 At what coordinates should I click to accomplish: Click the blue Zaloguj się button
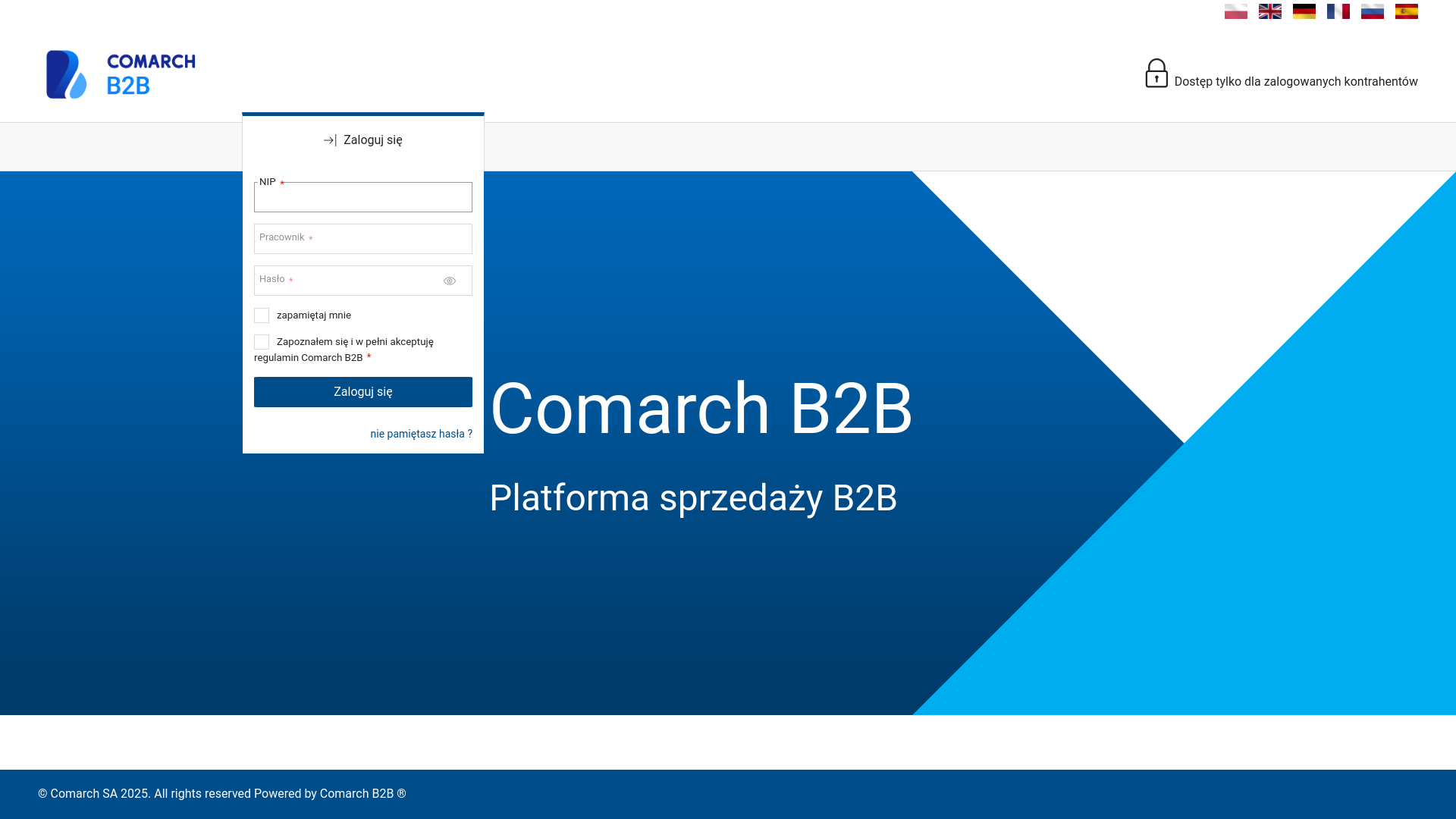(x=363, y=392)
